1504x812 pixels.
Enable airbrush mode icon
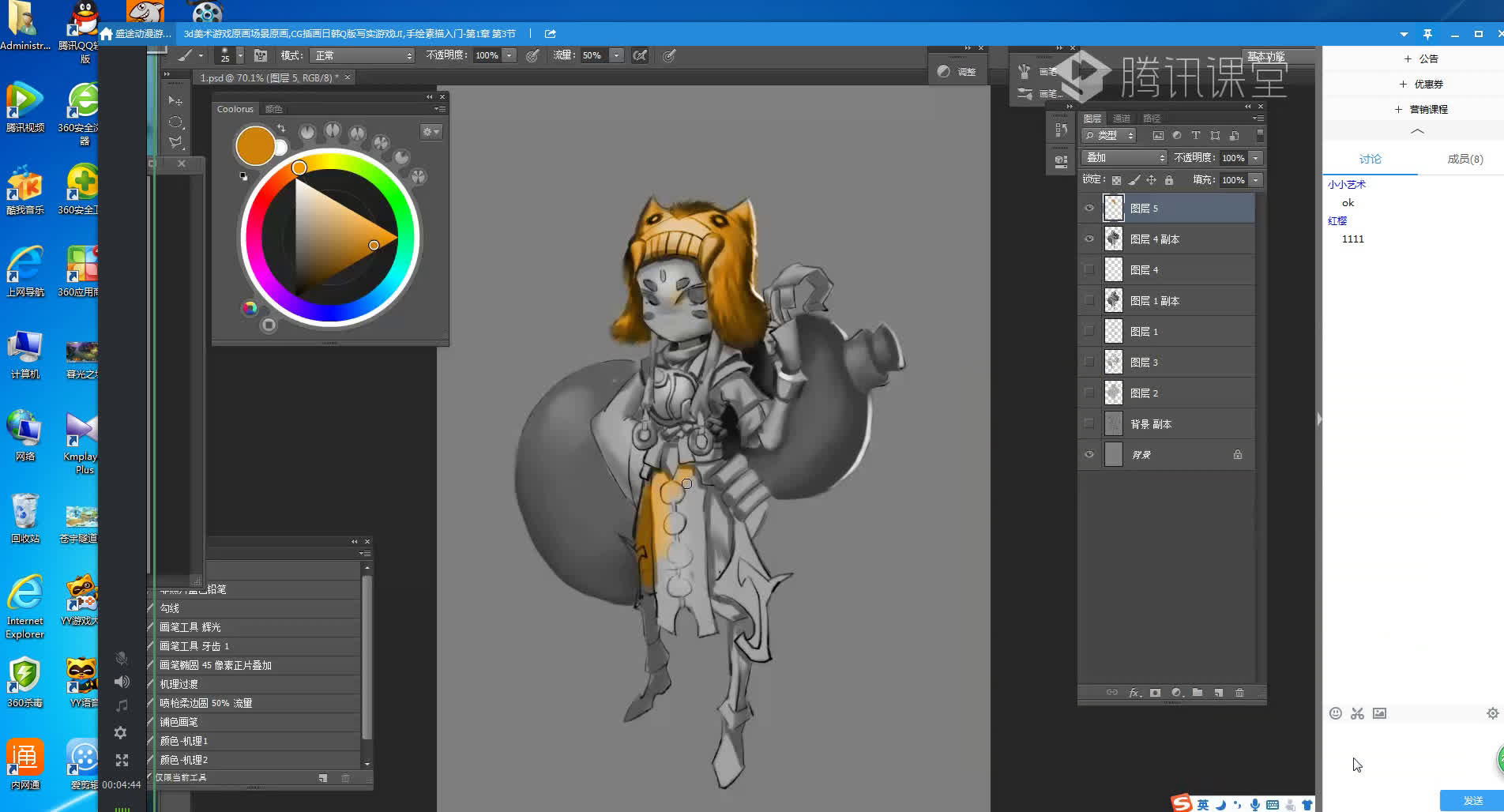tap(640, 55)
